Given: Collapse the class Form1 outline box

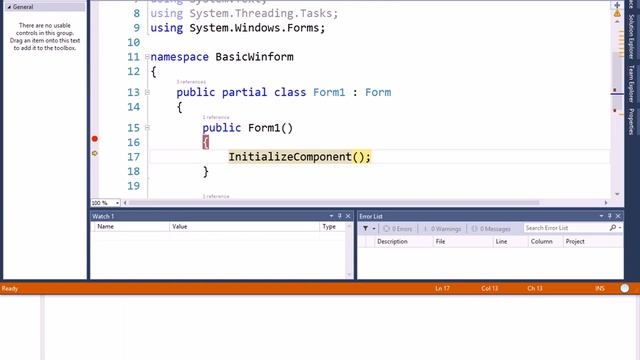Looking at the screenshot, I should (x=147, y=92).
